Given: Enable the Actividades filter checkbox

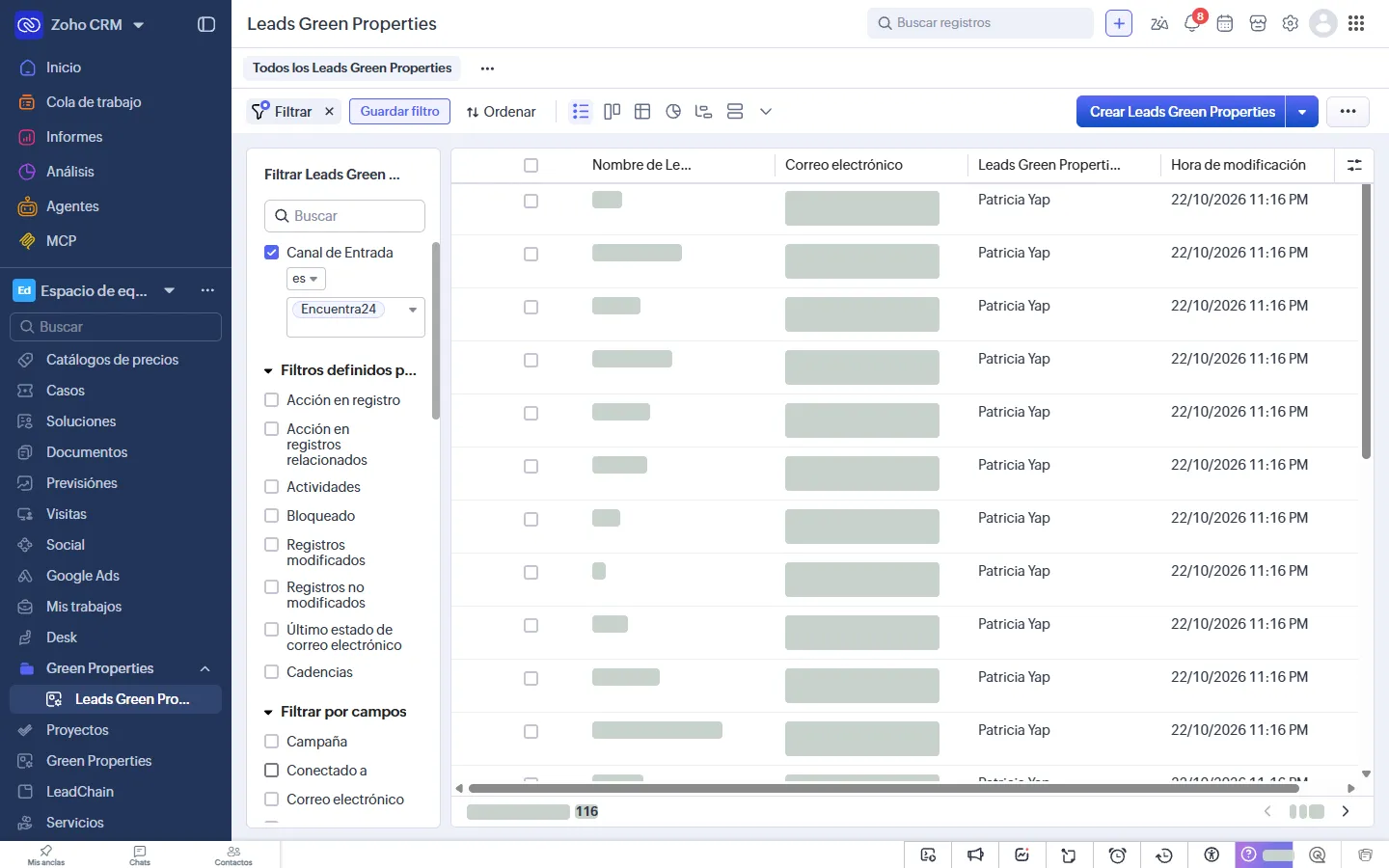Looking at the screenshot, I should click(272, 487).
